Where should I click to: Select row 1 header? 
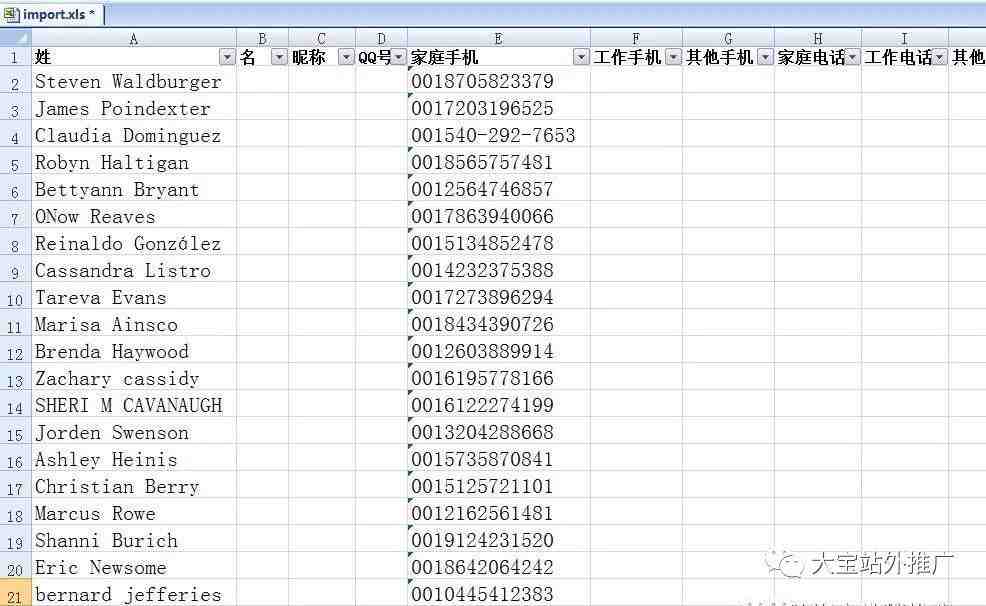click(15, 58)
